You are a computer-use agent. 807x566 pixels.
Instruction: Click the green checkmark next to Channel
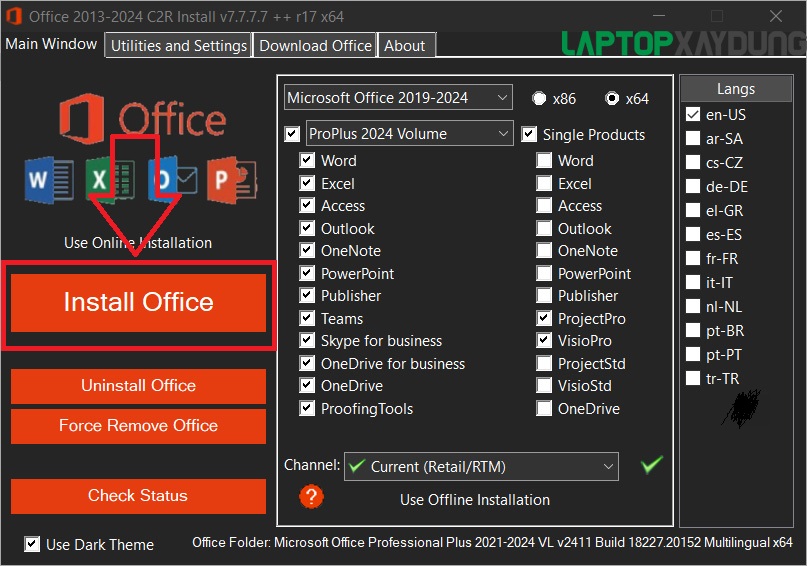[x=652, y=465]
